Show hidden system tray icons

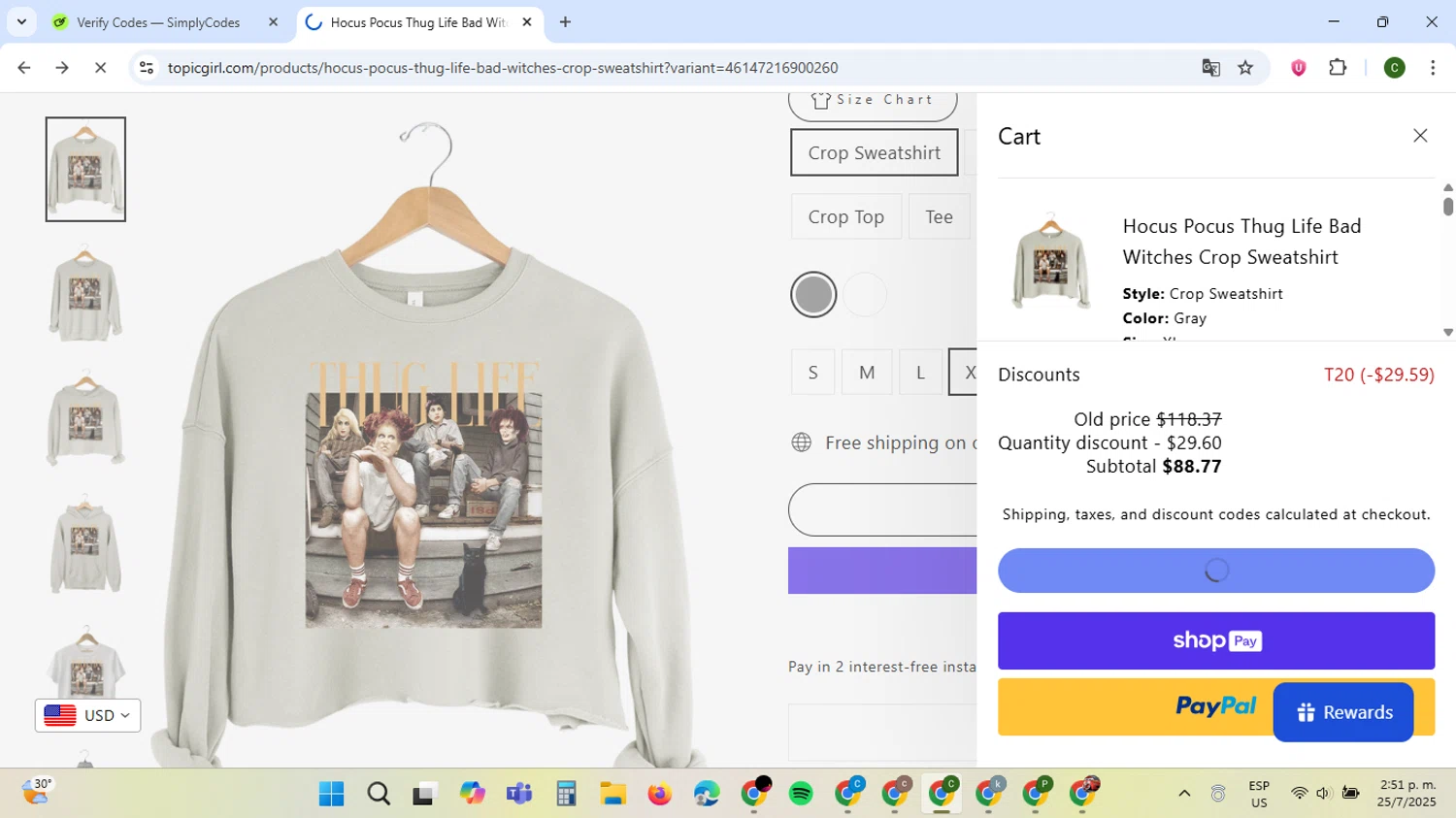click(1184, 794)
